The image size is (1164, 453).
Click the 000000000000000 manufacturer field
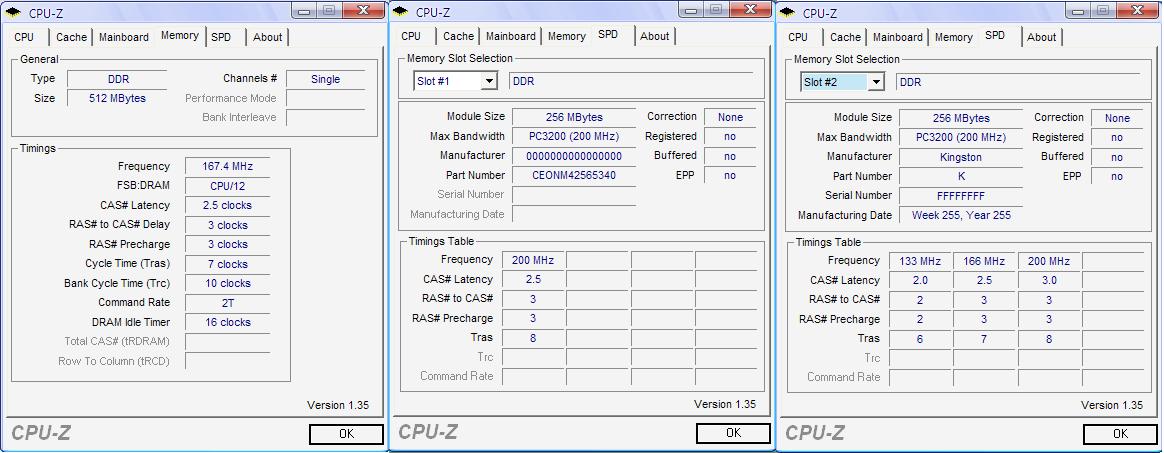coord(574,156)
